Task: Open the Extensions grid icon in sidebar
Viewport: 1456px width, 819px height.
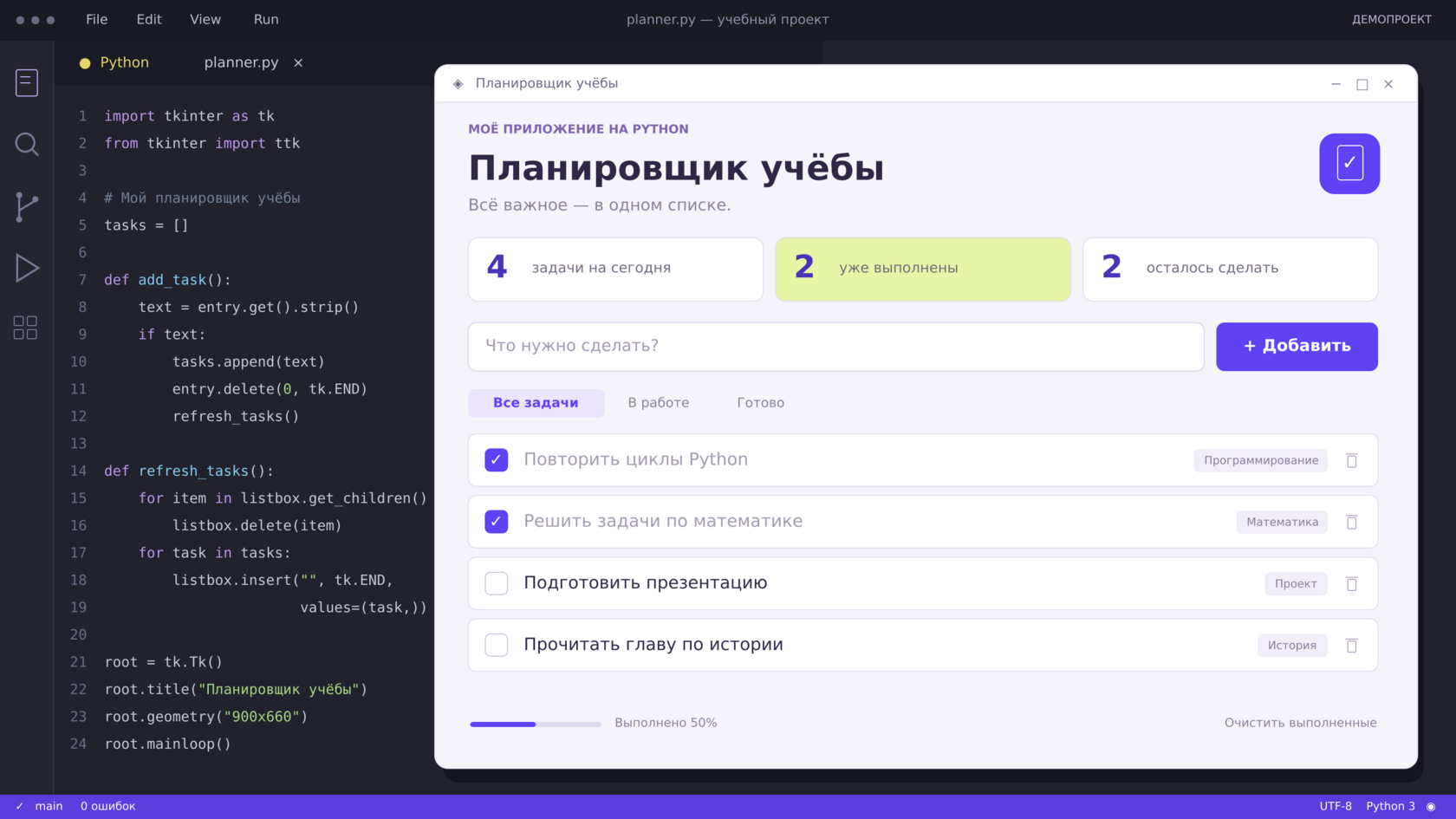Action: (x=26, y=328)
